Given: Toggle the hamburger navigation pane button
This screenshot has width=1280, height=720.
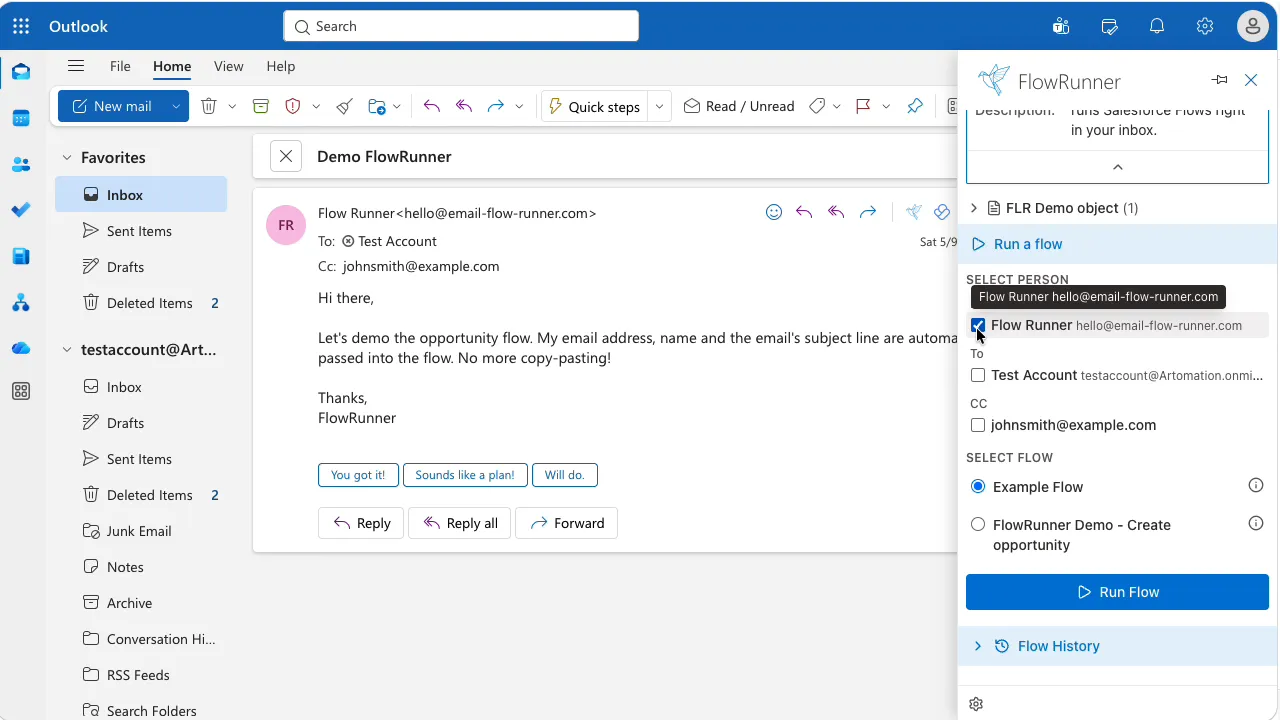Looking at the screenshot, I should [x=76, y=66].
